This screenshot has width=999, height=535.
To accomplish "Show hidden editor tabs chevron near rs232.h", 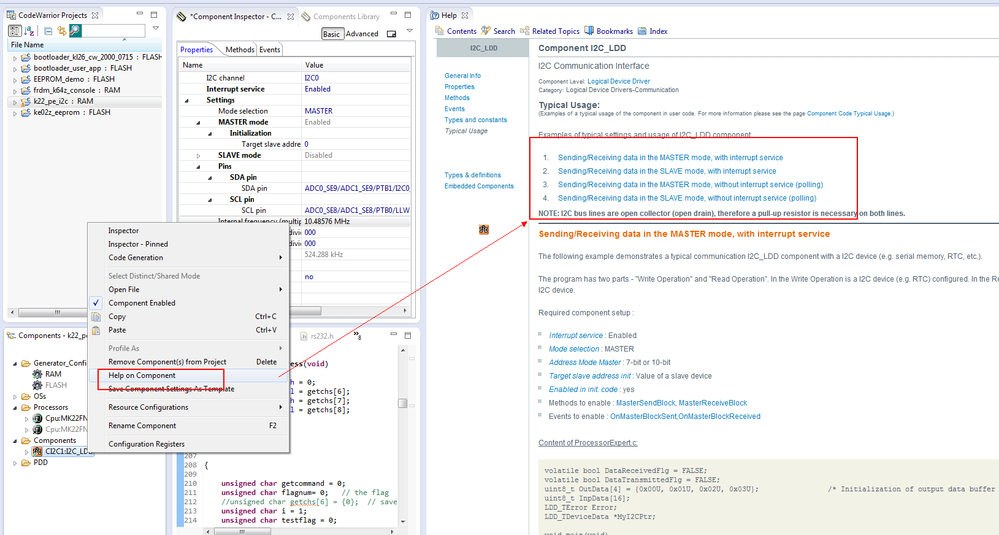I will point(357,336).
